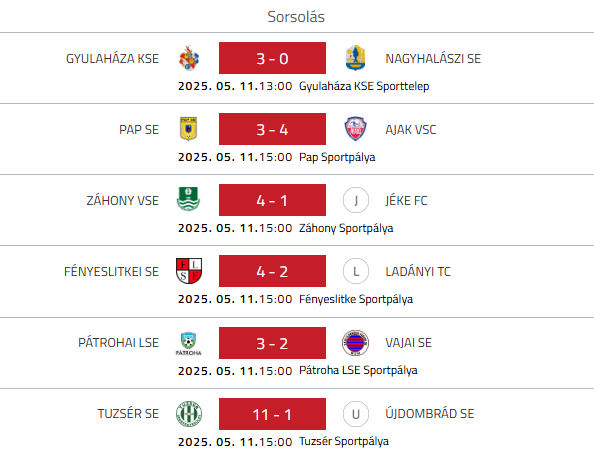Follow the VAJAI SE team link

[408, 343]
